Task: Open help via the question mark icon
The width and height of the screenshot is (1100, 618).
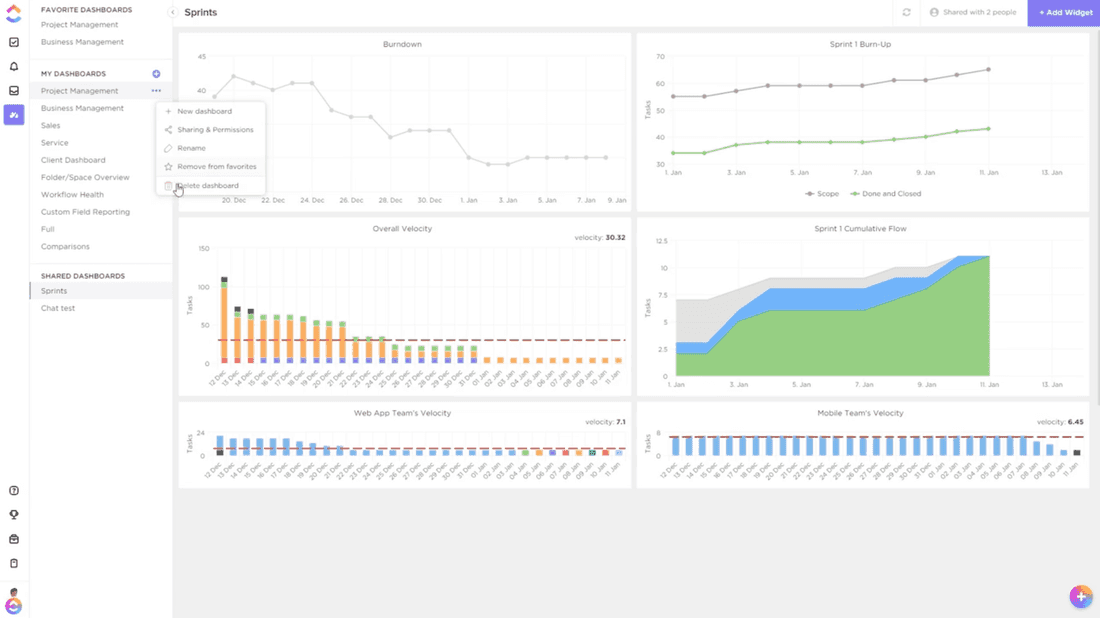Action: point(13,490)
